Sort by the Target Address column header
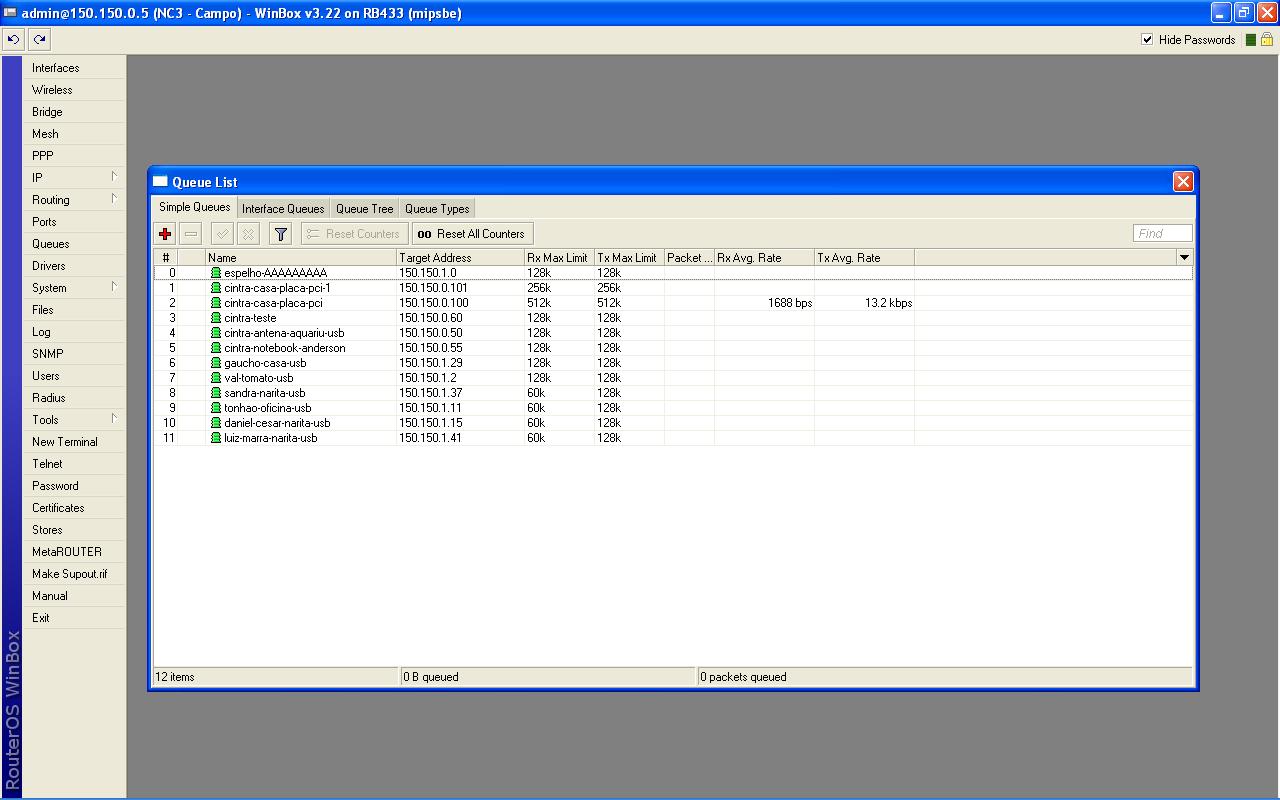 (x=460, y=258)
